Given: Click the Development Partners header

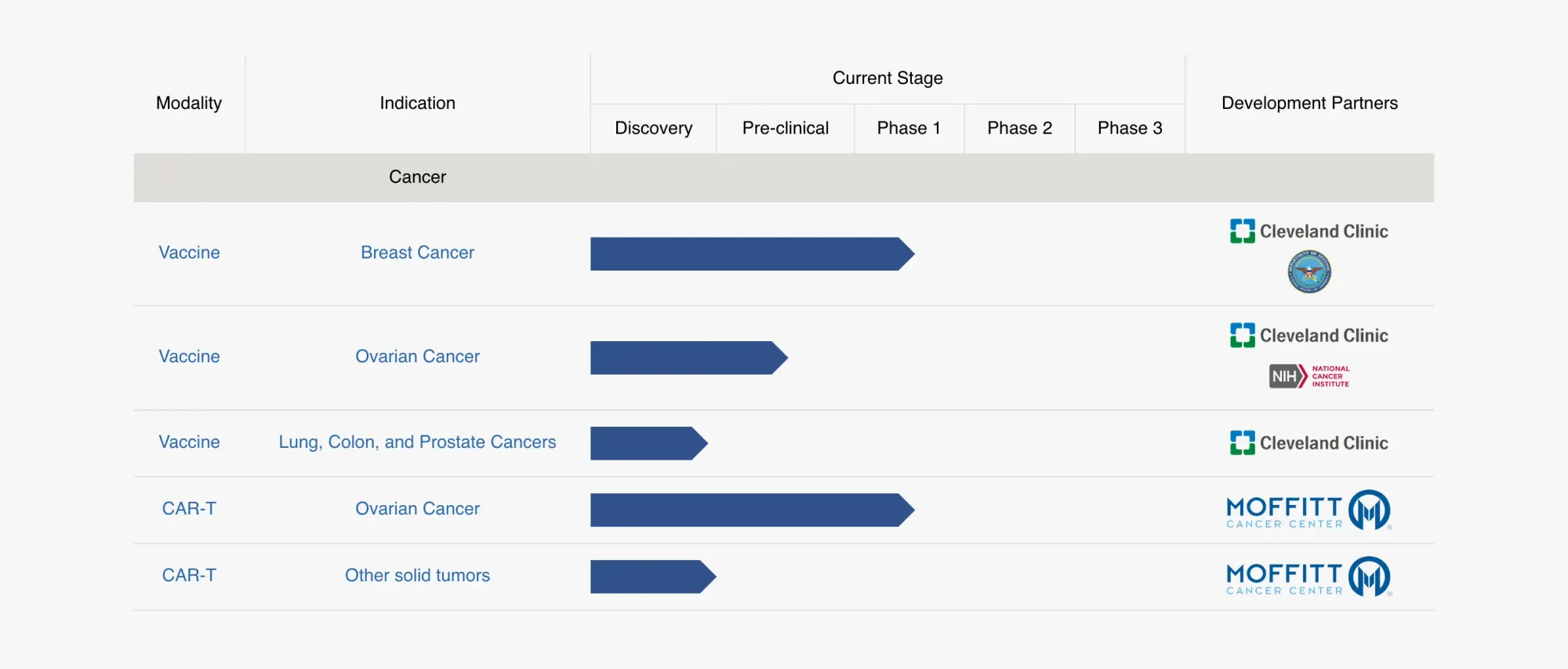Looking at the screenshot, I should click(1308, 104).
